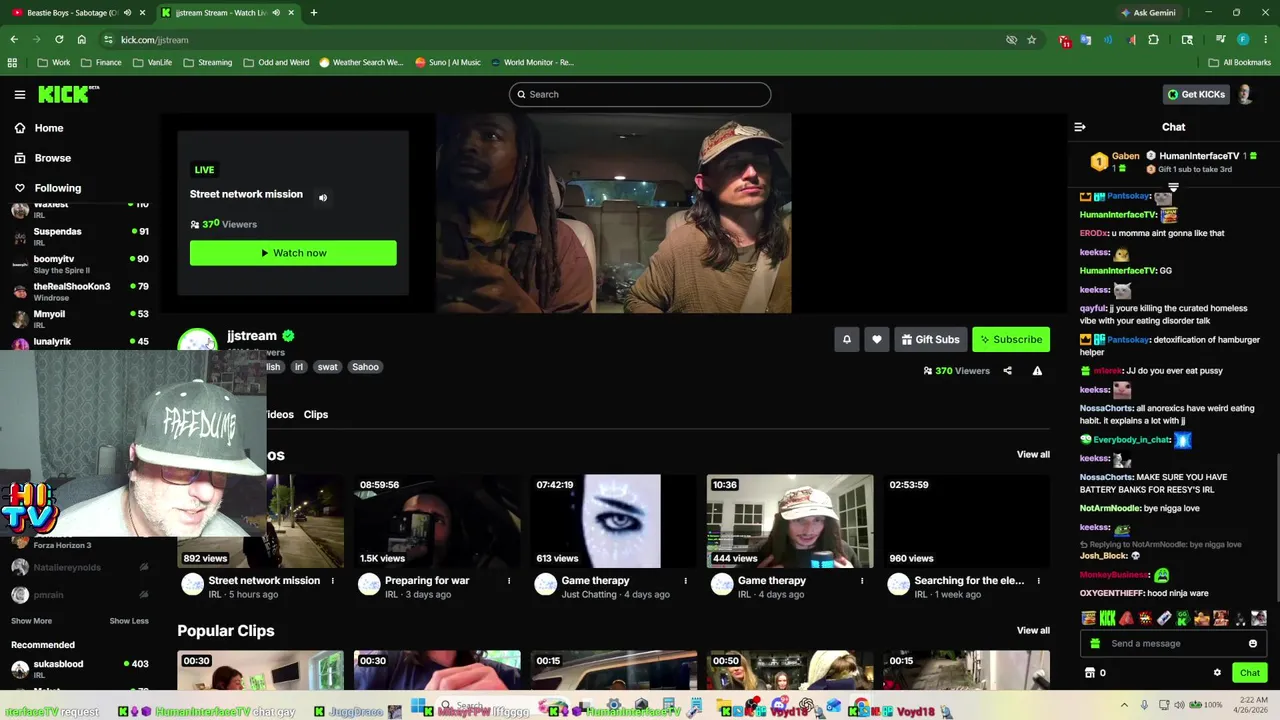Click Ask Gemini button
The image size is (1280, 720).
click(1148, 13)
